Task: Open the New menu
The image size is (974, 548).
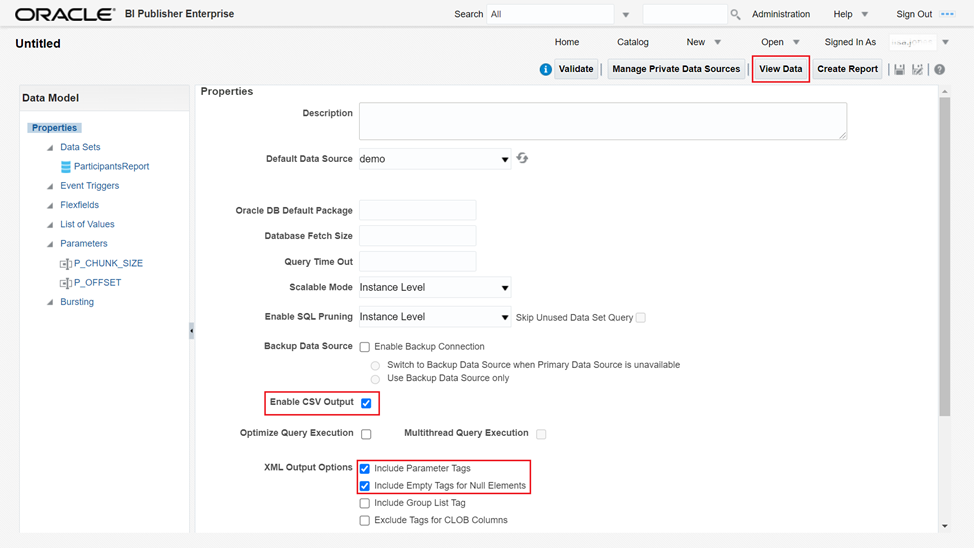Action: coord(703,42)
